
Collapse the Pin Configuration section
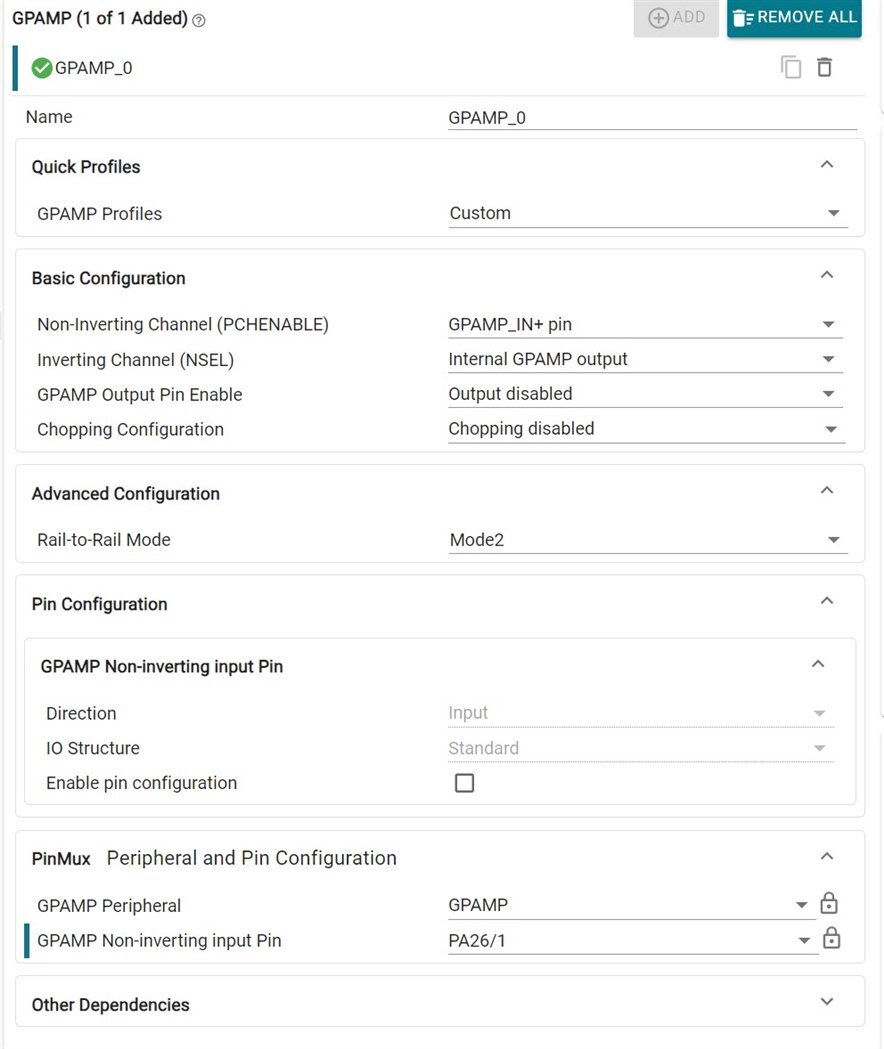826,601
